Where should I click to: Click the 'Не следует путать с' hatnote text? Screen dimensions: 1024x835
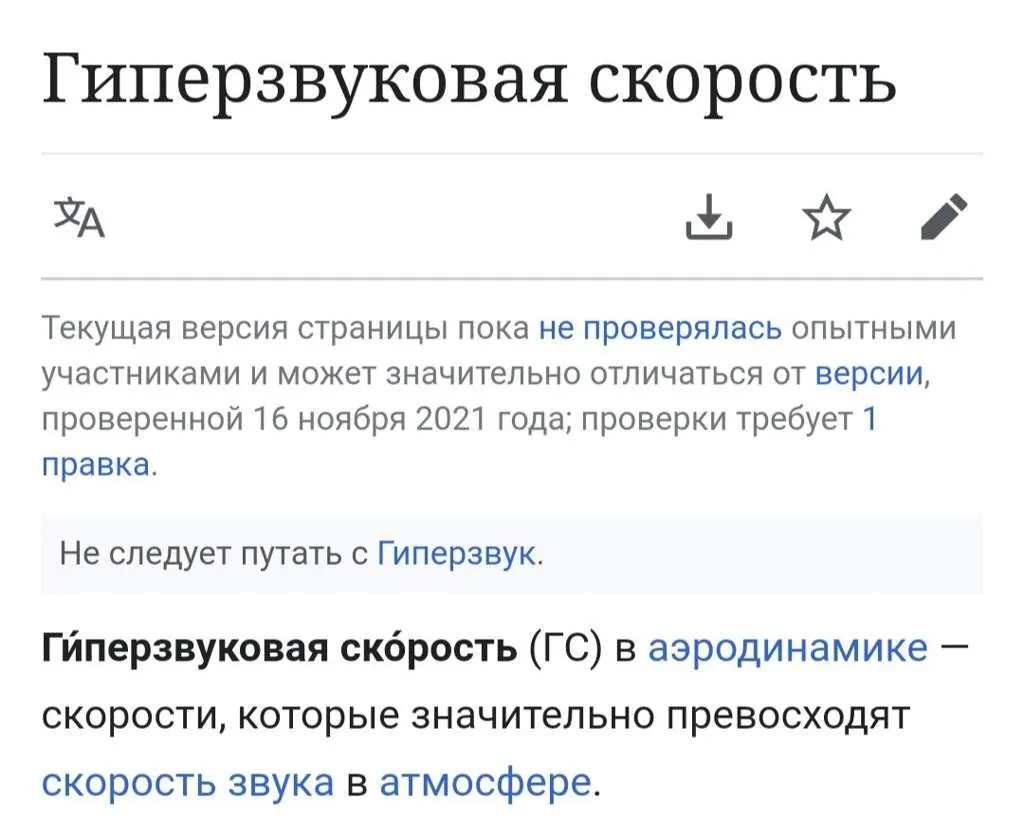(214, 554)
